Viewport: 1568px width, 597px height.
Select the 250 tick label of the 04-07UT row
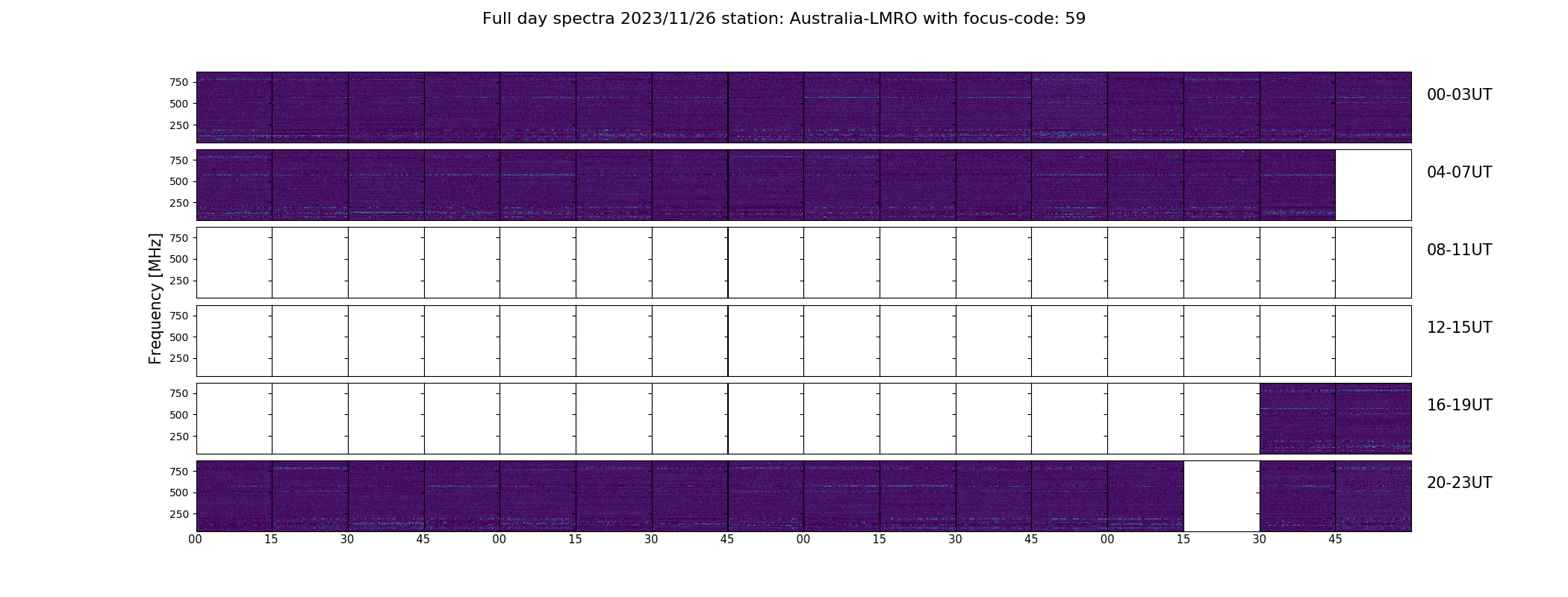point(179,203)
